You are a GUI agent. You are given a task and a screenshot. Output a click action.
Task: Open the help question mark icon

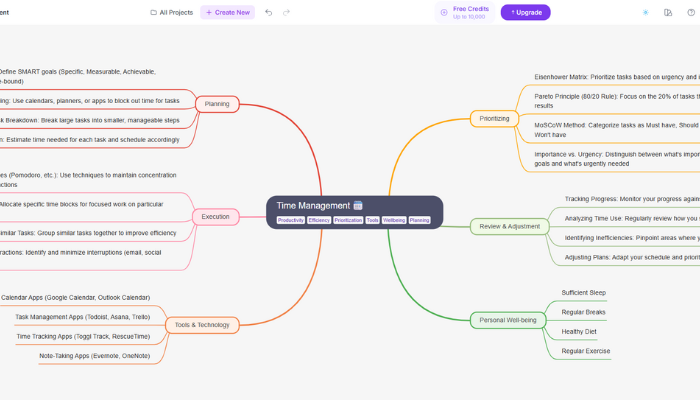[x=691, y=12]
